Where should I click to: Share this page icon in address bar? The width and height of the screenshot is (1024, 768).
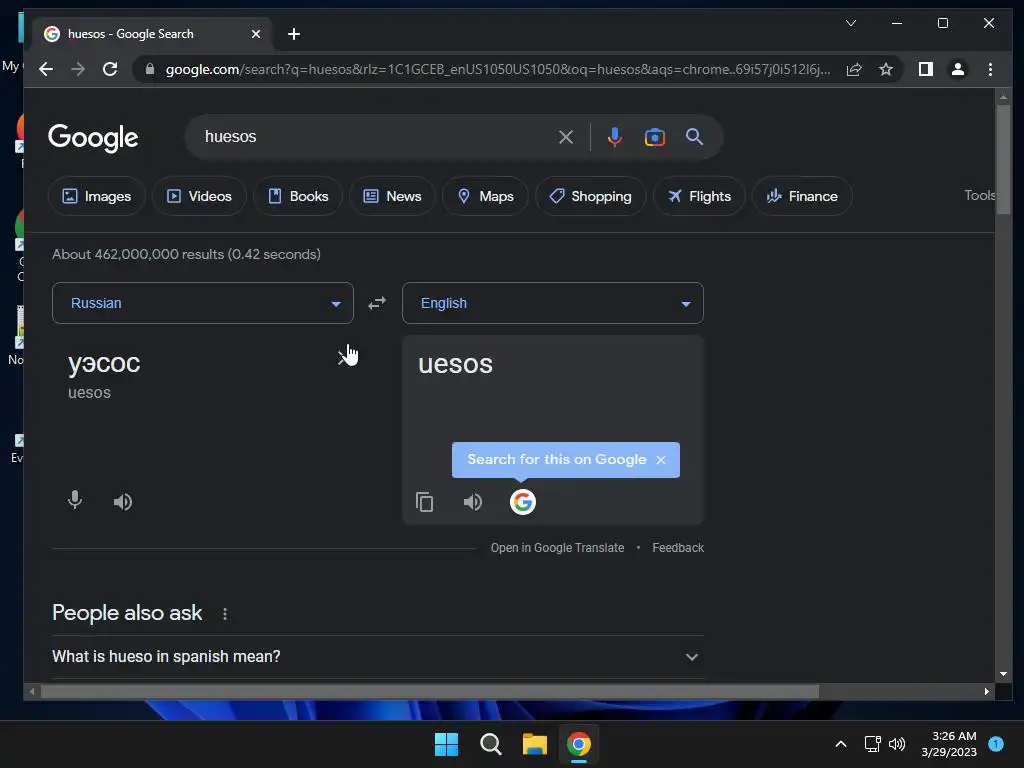click(854, 69)
